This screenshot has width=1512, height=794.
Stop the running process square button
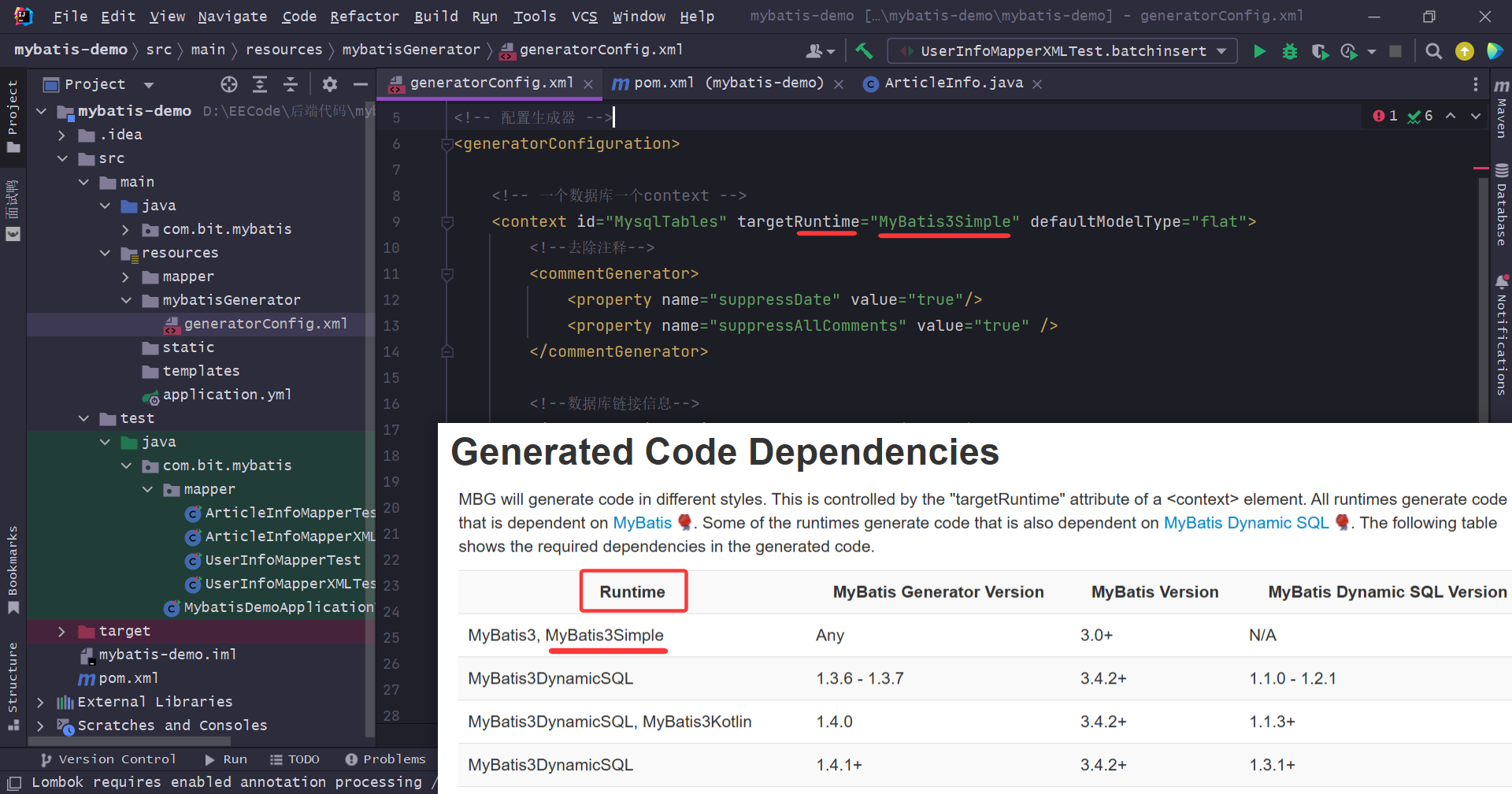(1395, 51)
